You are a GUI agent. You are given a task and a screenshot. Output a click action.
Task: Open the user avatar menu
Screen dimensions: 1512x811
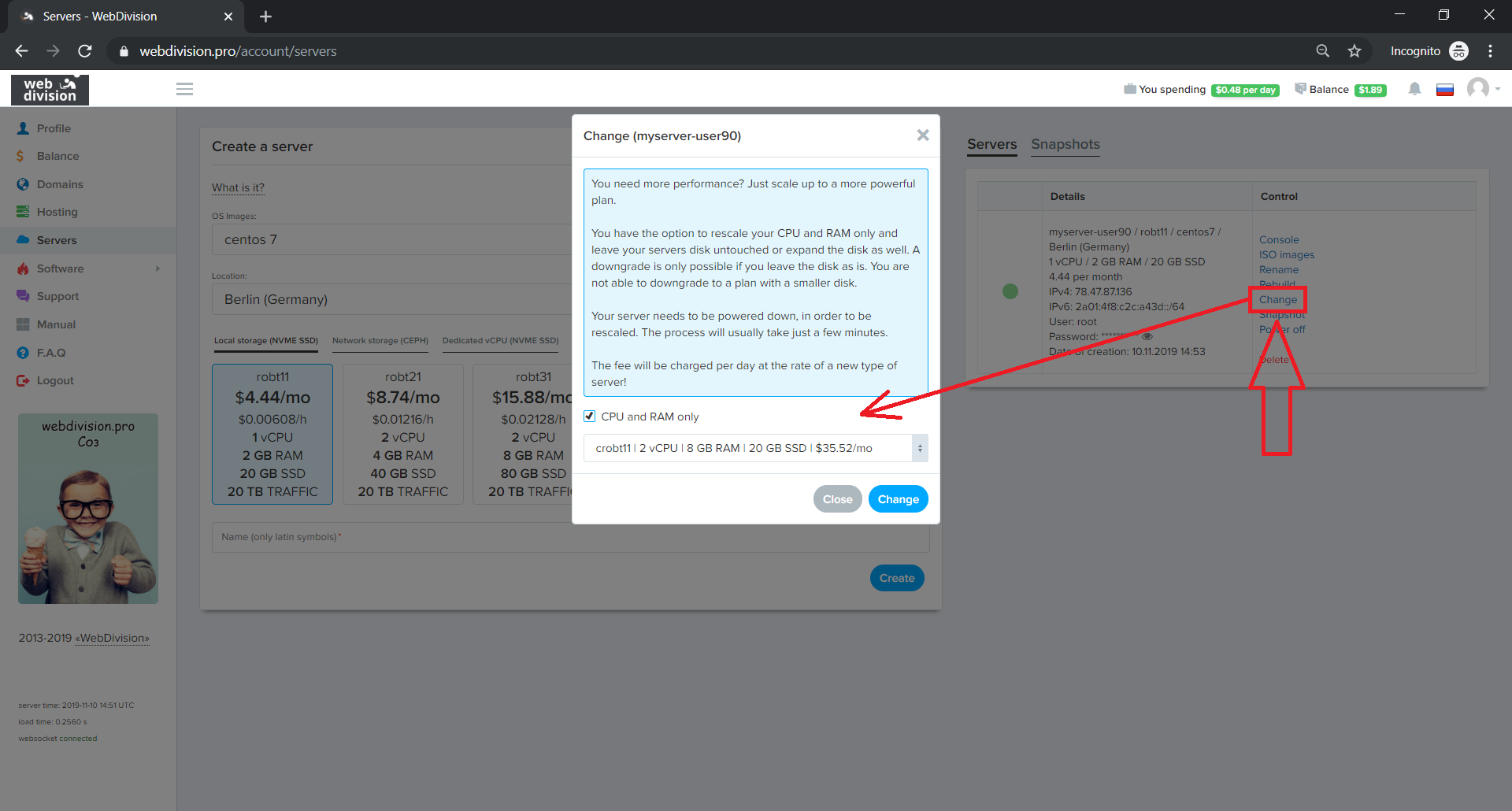click(1479, 88)
